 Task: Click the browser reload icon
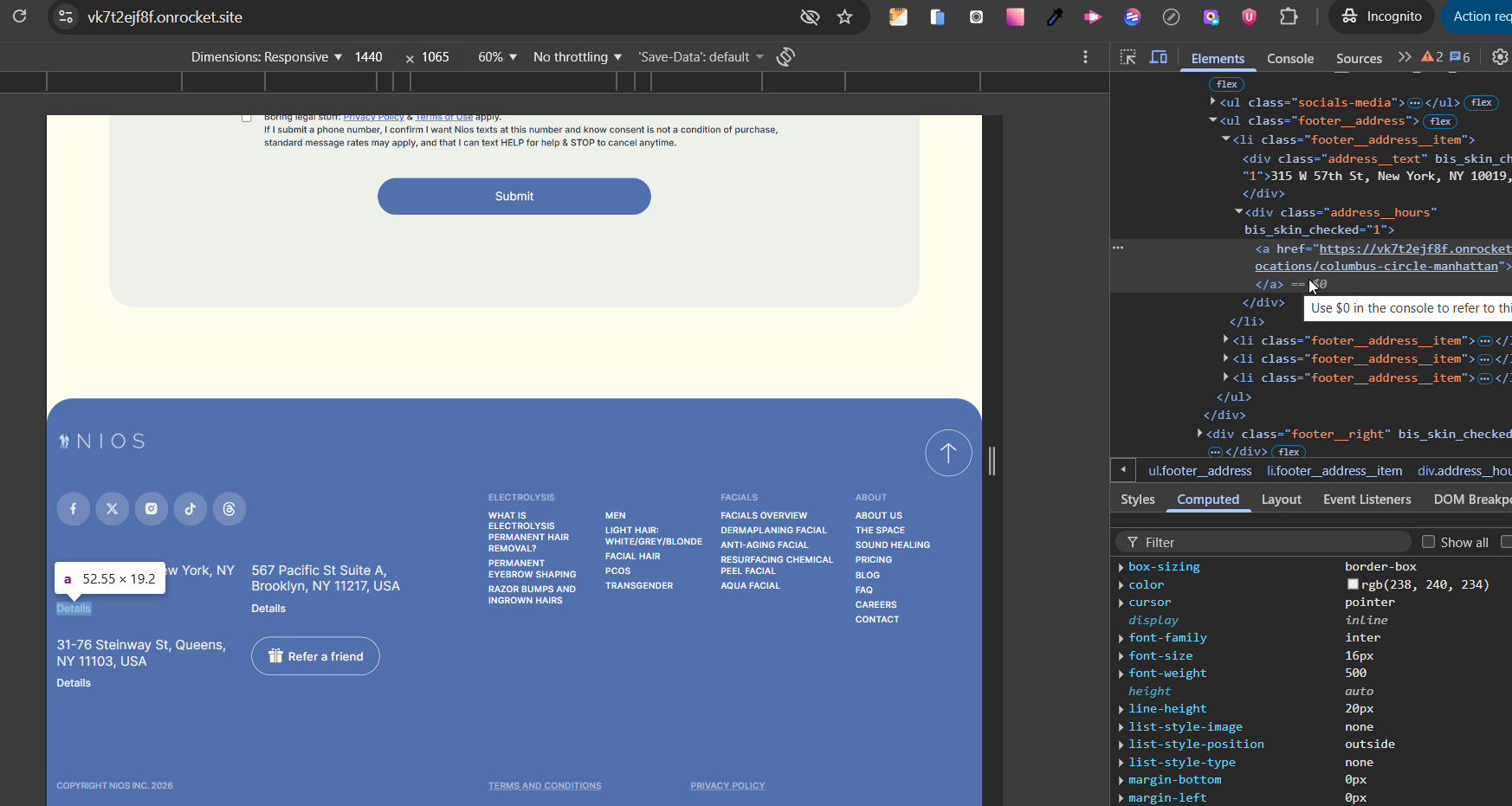[x=19, y=16]
